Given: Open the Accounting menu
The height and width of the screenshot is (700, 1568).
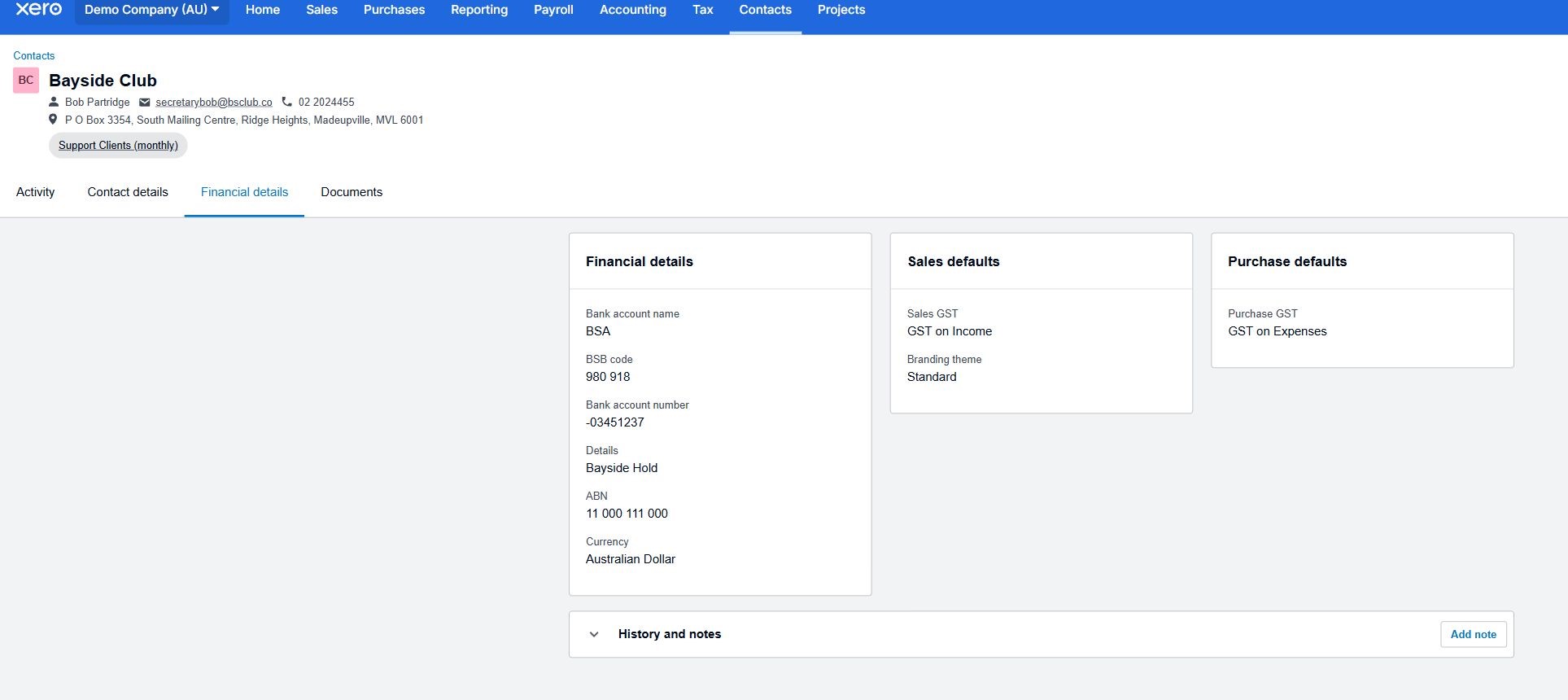Looking at the screenshot, I should [633, 10].
